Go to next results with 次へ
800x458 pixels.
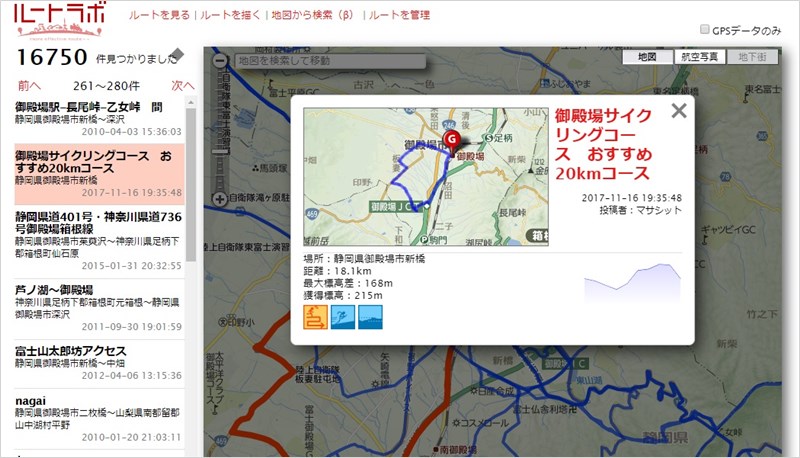(x=183, y=85)
